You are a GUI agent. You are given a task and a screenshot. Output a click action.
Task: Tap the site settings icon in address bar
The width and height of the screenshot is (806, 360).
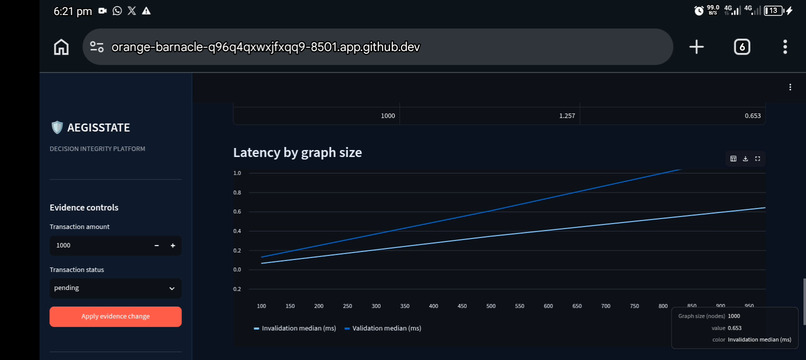(x=97, y=47)
